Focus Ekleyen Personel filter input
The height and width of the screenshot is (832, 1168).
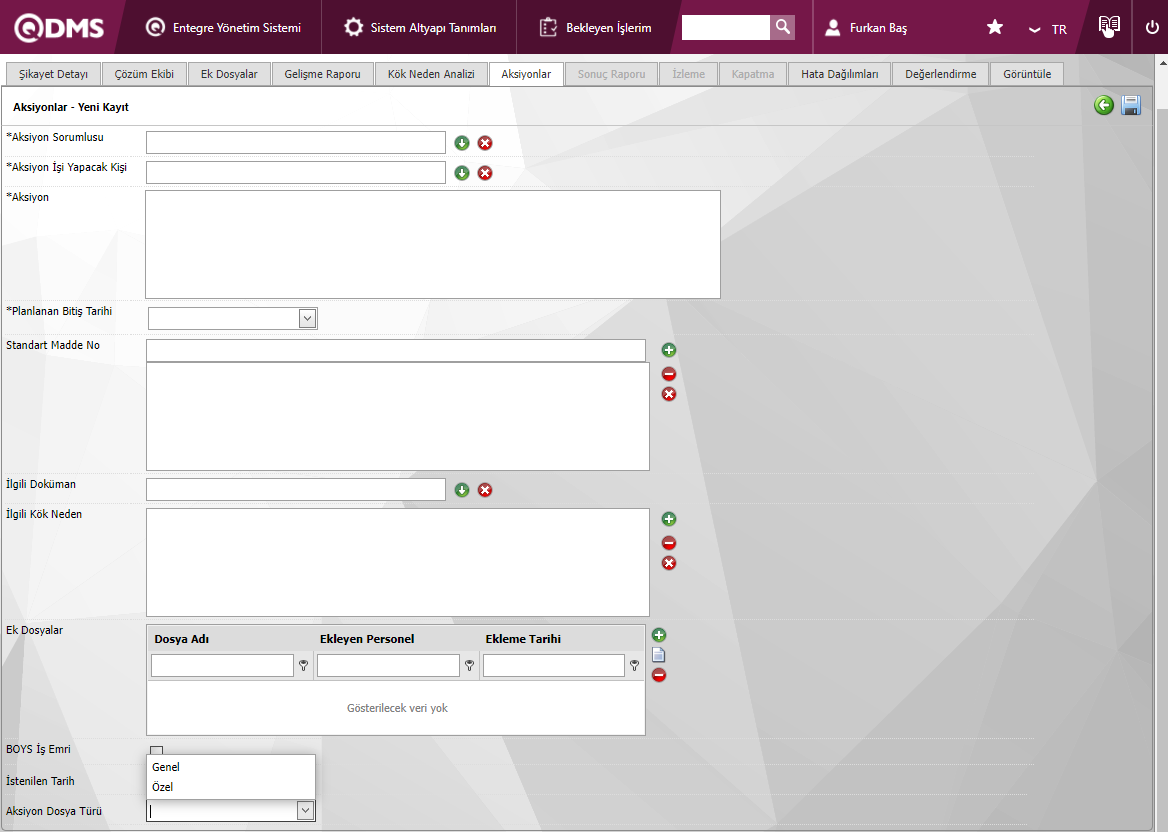coord(388,665)
